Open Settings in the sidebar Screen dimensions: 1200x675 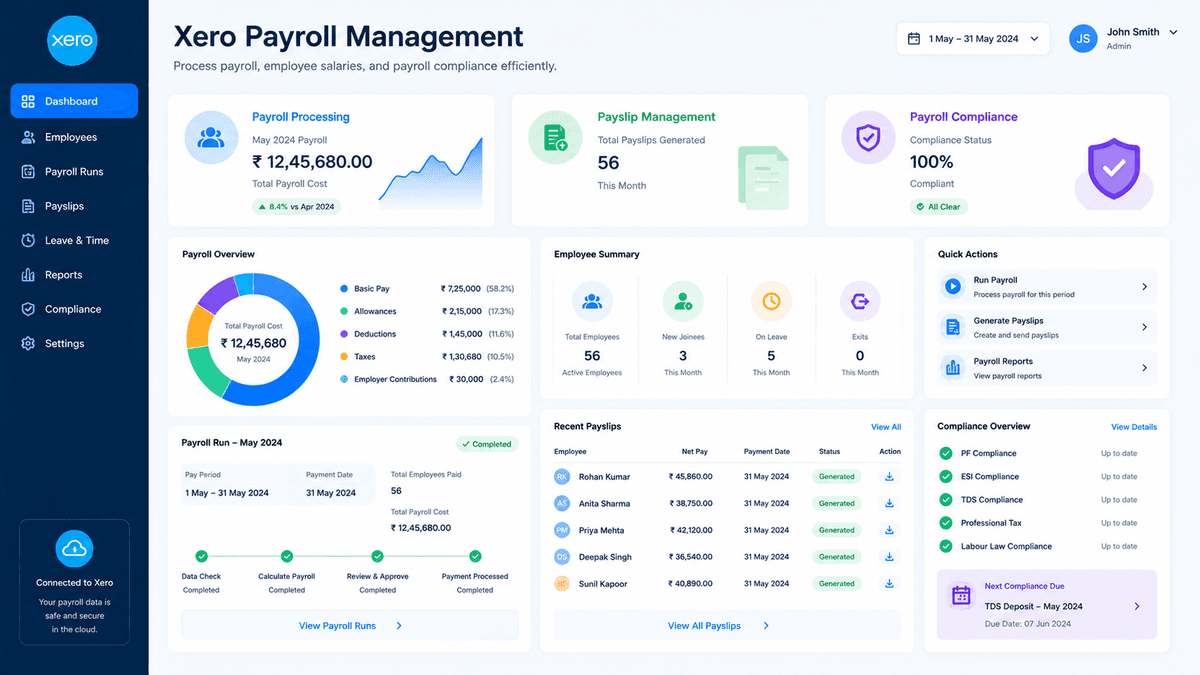(x=74, y=344)
